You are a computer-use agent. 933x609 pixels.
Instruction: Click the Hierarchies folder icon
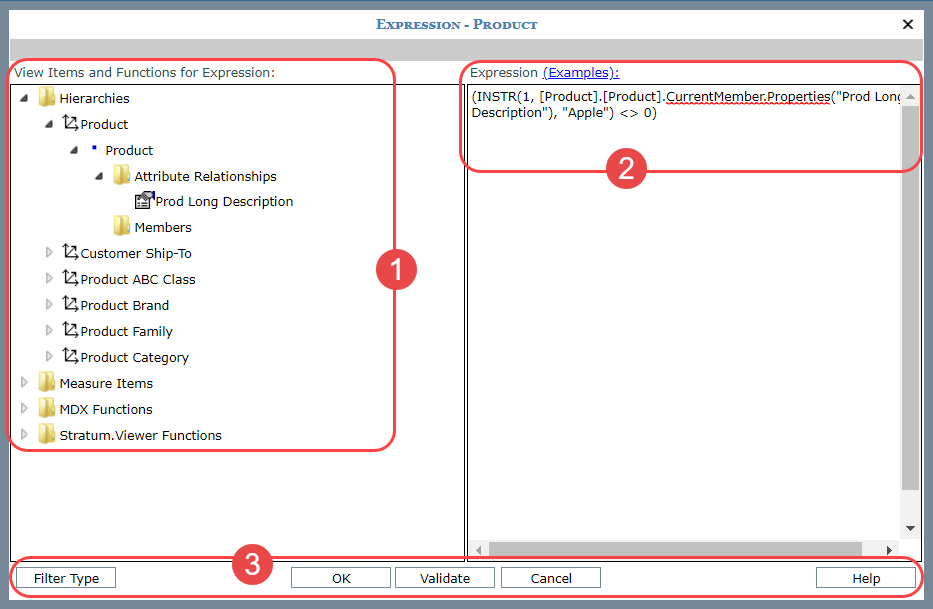pyautogui.click(x=46, y=98)
